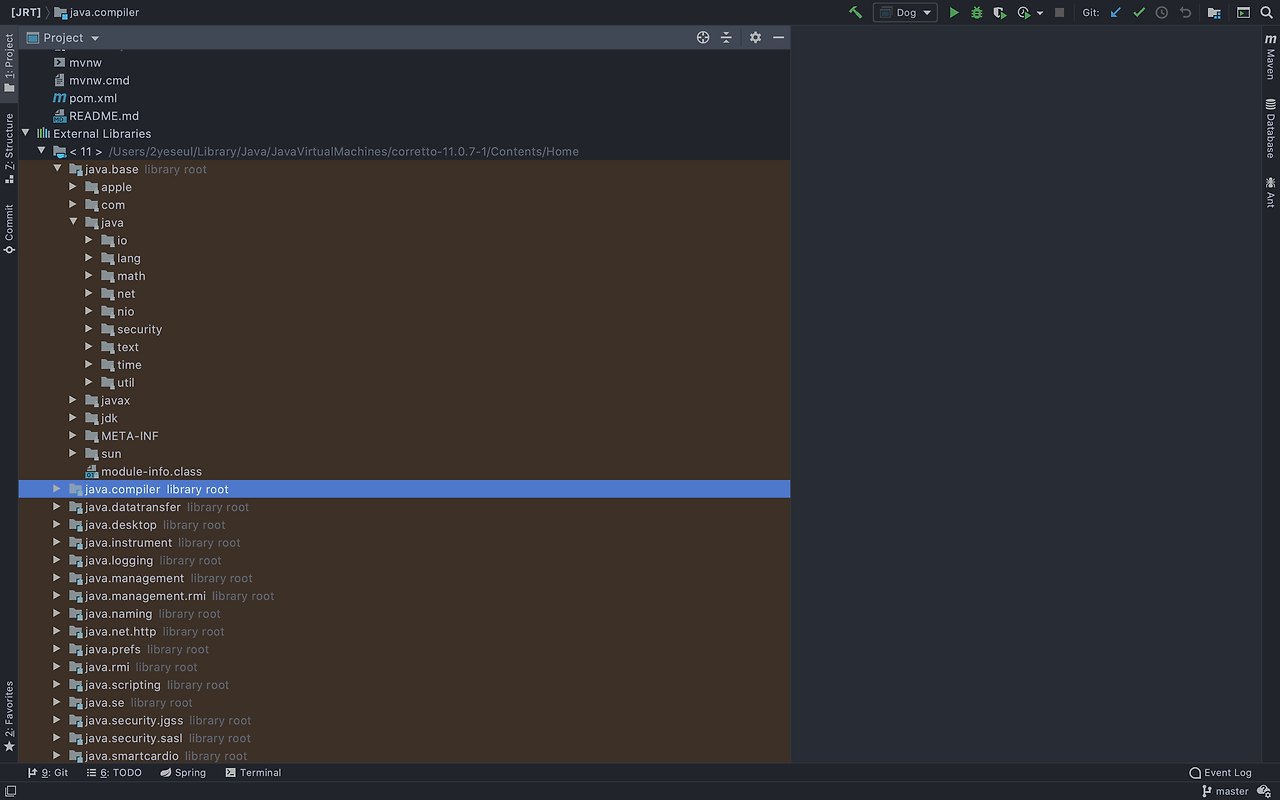Open the Ant tool window

(1271, 191)
